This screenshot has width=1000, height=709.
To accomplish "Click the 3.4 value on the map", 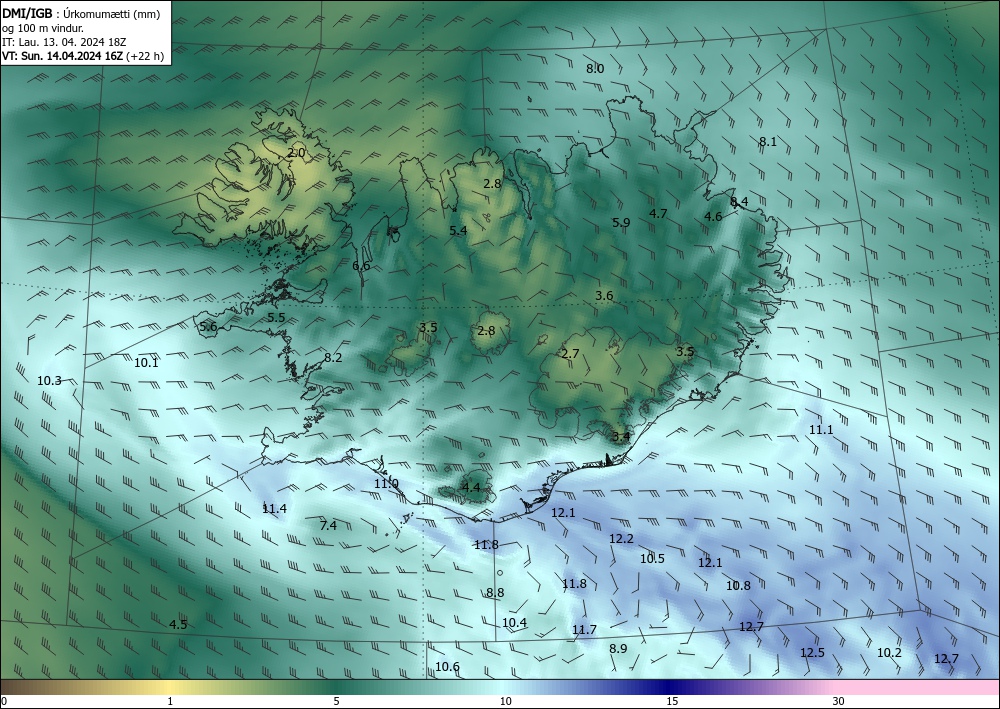I will pyautogui.click(x=621, y=437).
